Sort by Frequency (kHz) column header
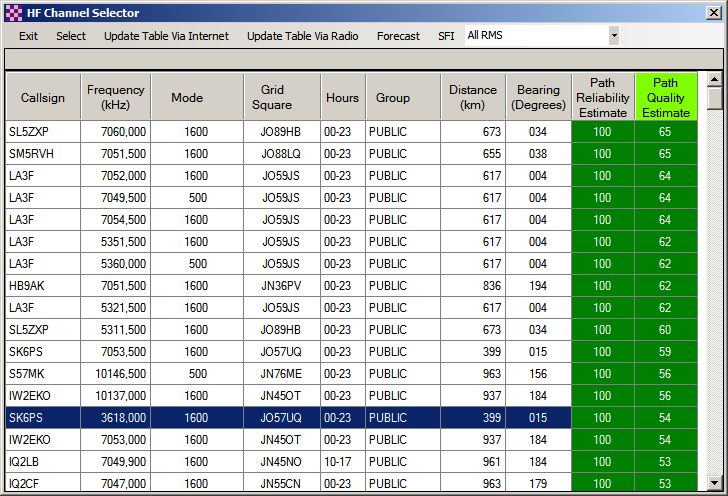728x496 pixels. point(115,98)
